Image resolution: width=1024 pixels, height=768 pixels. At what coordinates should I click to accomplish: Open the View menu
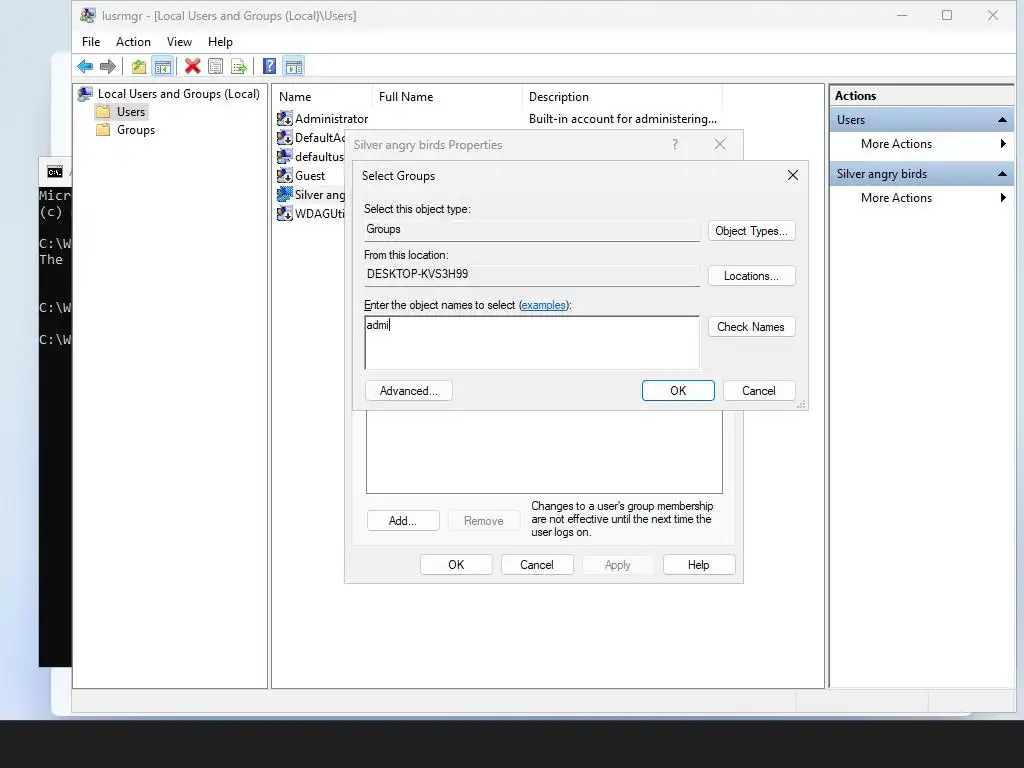[x=179, y=42]
